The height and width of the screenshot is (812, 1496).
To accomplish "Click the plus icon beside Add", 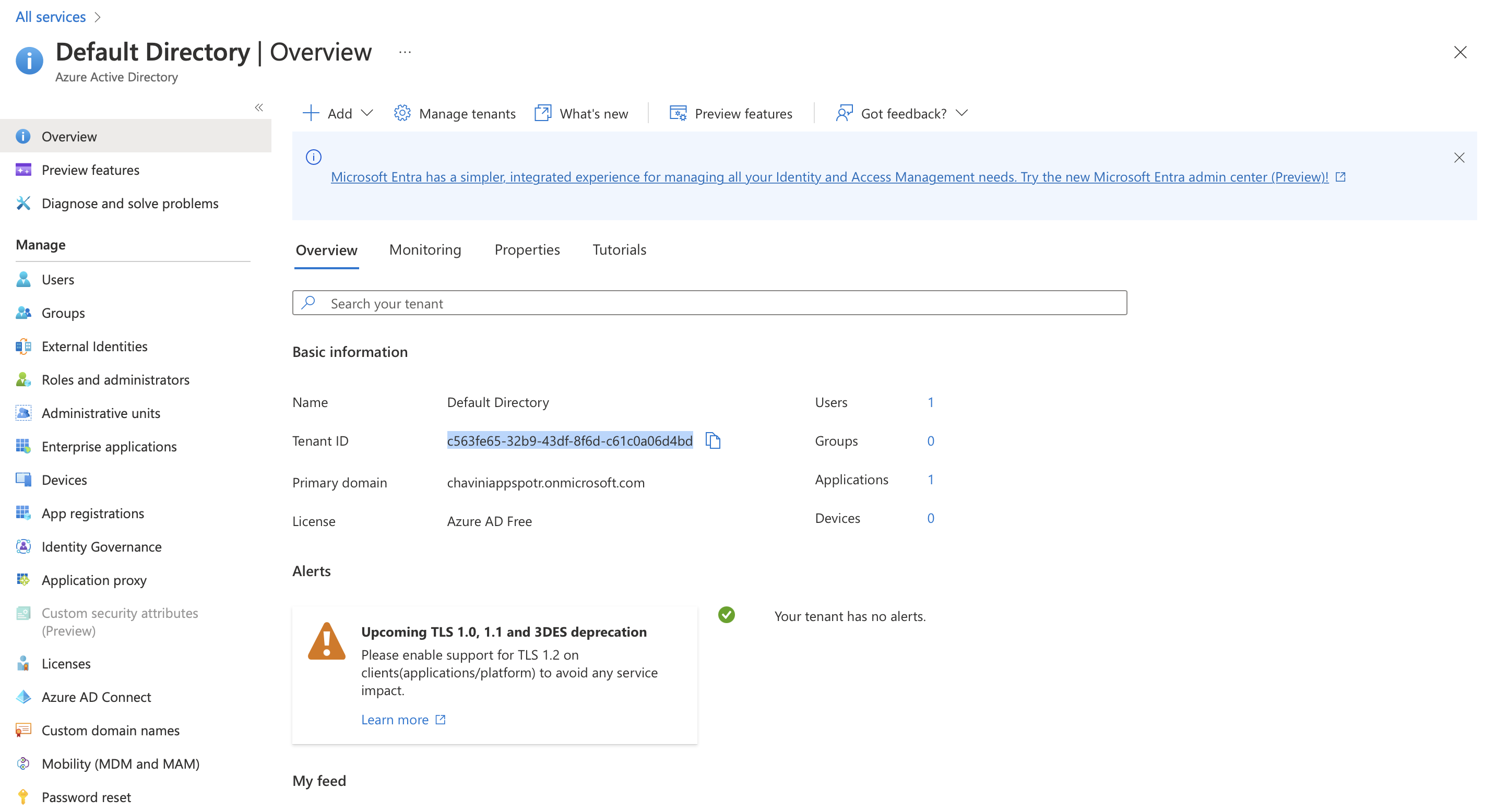I will pyautogui.click(x=311, y=113).
